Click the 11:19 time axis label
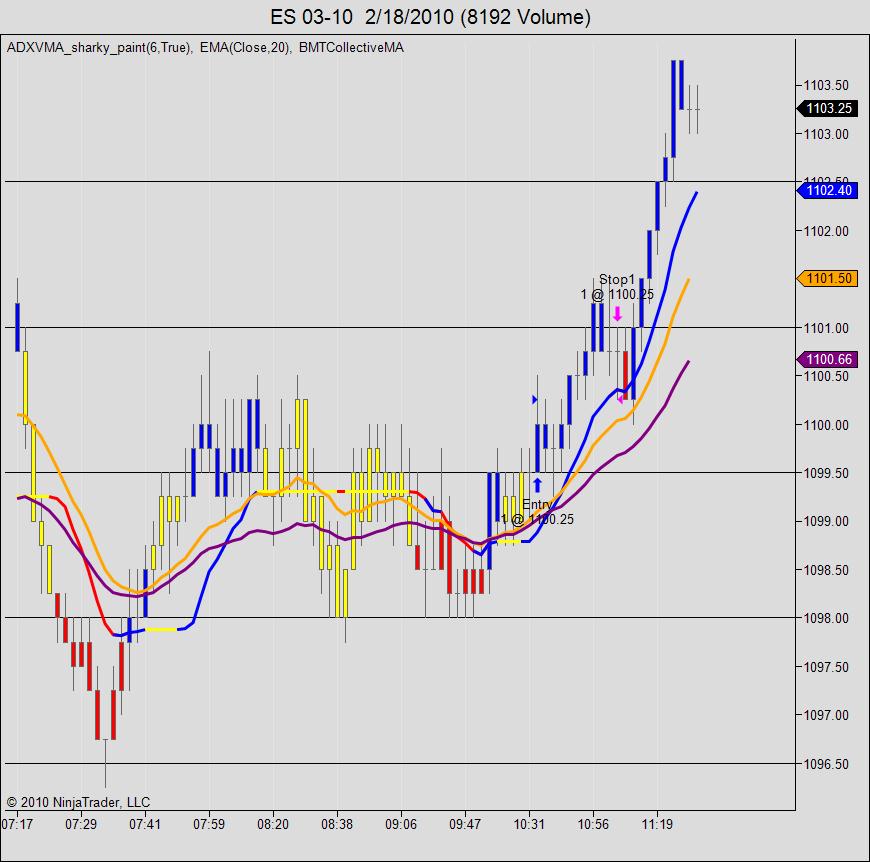Viewport: 870px width, 862px height. coord(657,824)
